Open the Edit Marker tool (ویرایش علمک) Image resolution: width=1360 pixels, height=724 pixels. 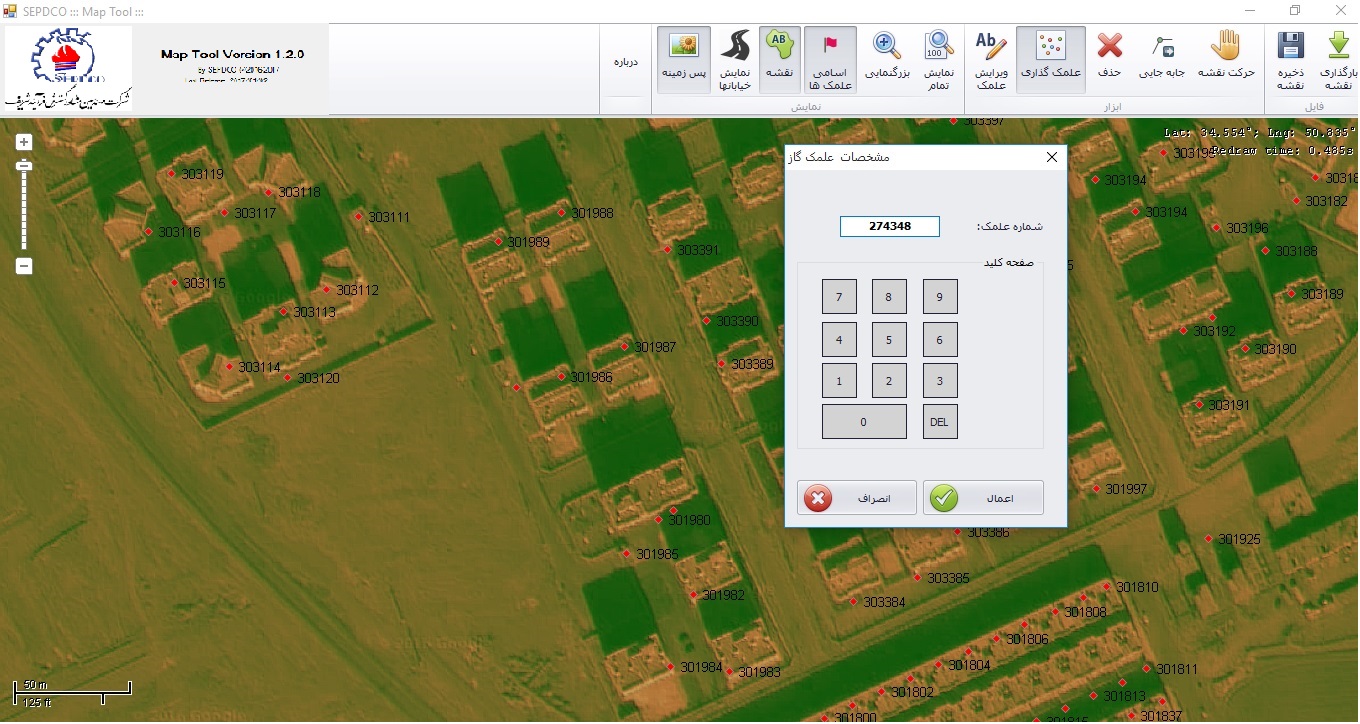(990, 59)
